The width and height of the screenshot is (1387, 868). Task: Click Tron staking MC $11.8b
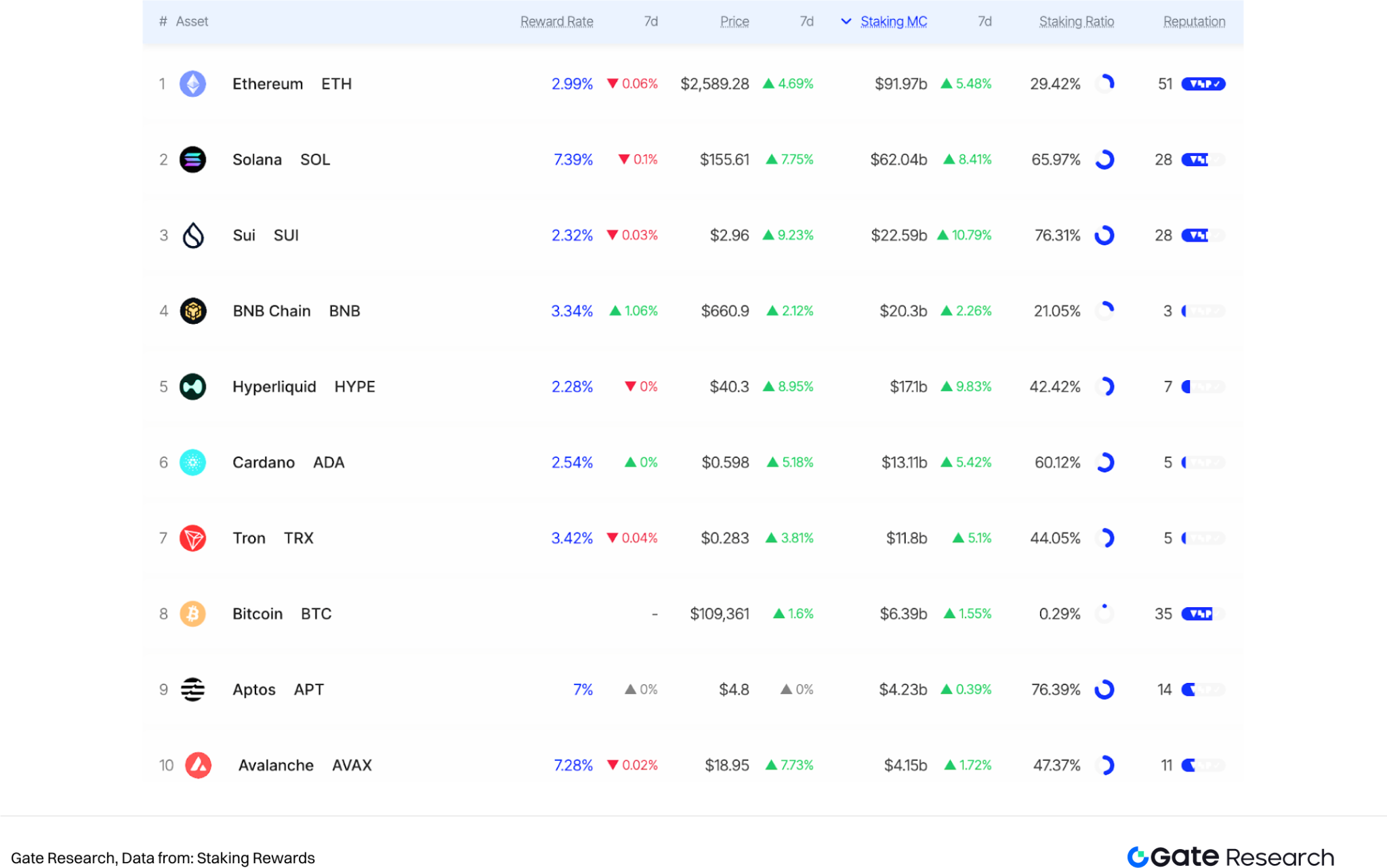point(907,538)
